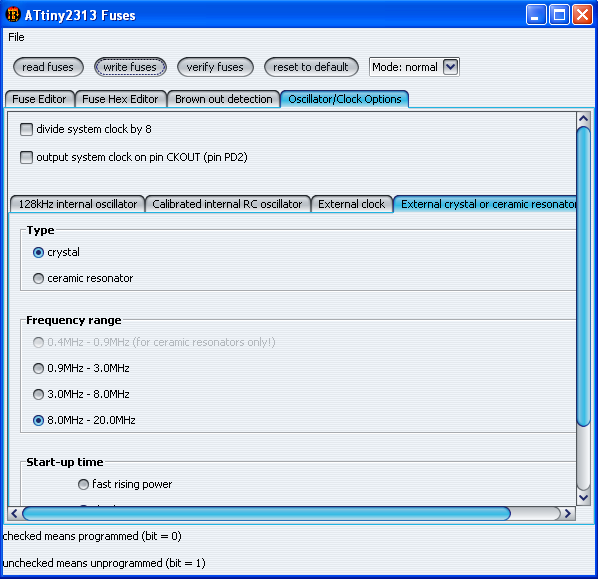Image resolution: width=598 pixels, height=579 pixels.
Task: Click the horizontal scrollbar right arrow
Action: (x=567, y=513)
